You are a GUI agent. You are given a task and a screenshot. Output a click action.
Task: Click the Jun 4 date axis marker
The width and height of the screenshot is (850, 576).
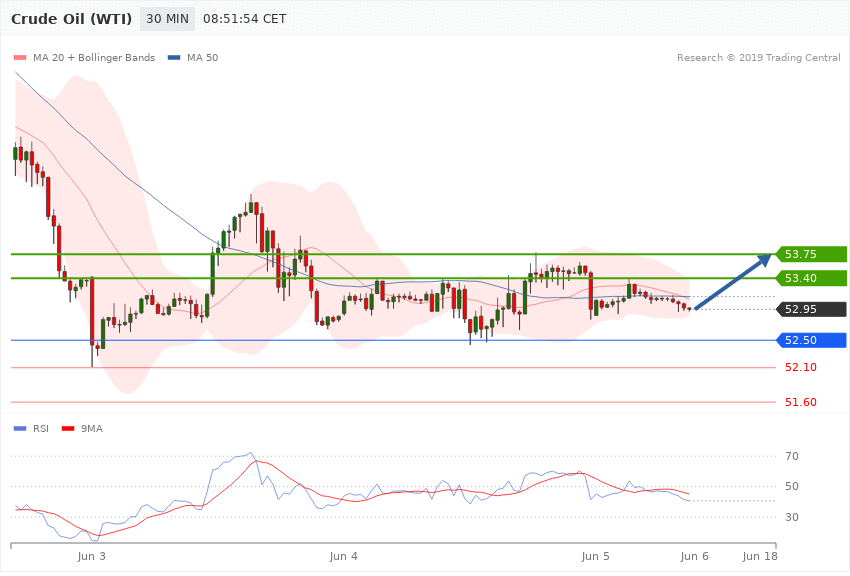click(344, 556)
